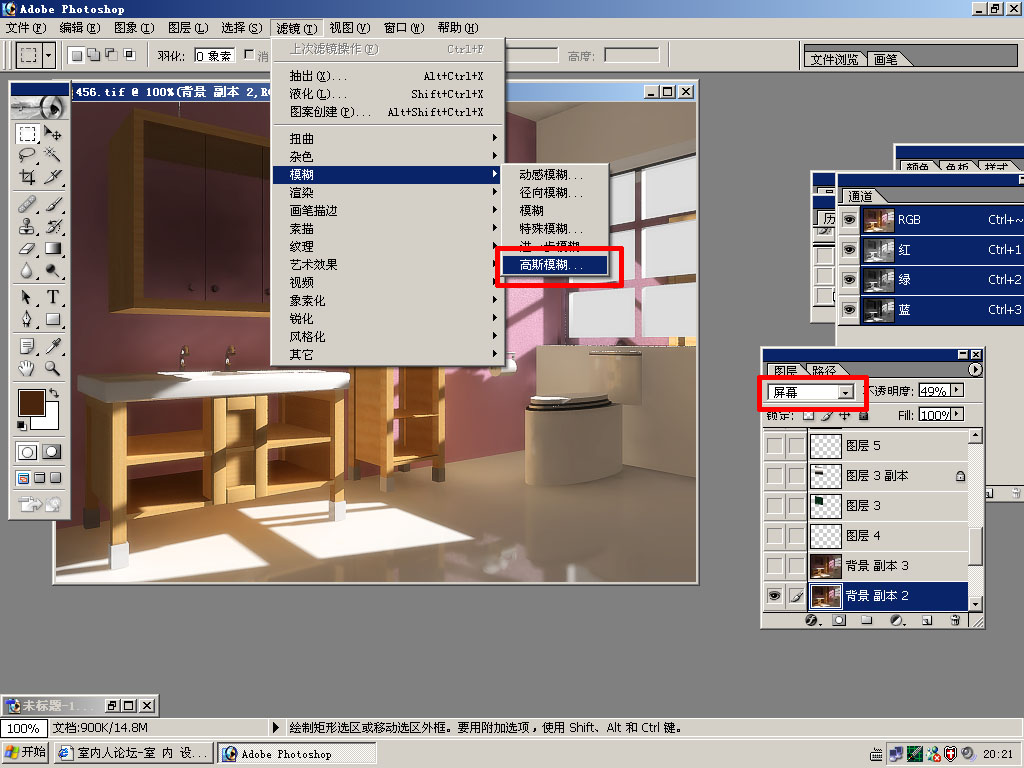Image resolution: width=1024 pixels, height=768 pixels.
Task: Toggle visibility of 红 channel
Action: [x=849, y=249]
